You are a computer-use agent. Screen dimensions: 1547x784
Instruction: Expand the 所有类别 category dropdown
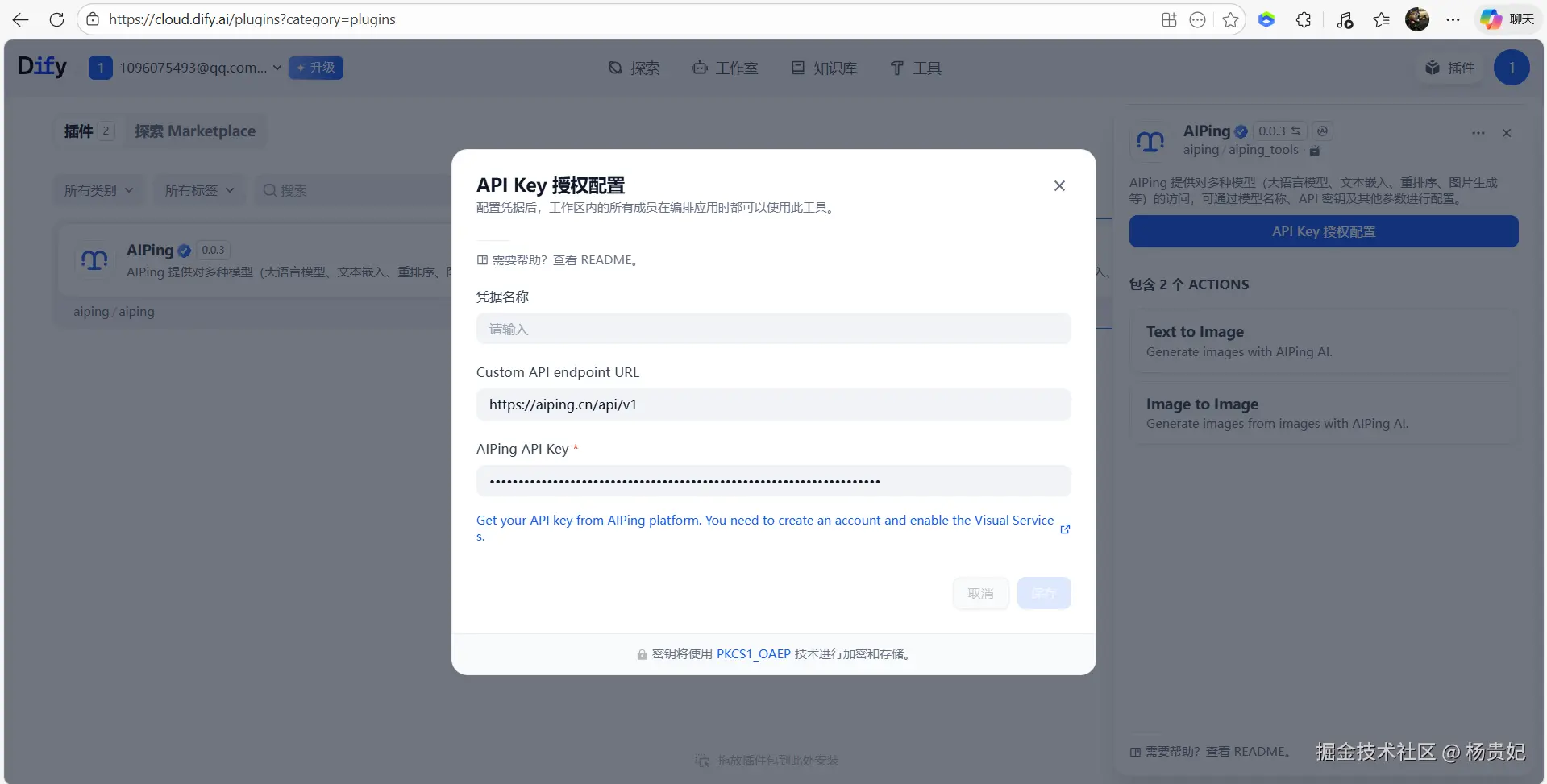[99, 191]
